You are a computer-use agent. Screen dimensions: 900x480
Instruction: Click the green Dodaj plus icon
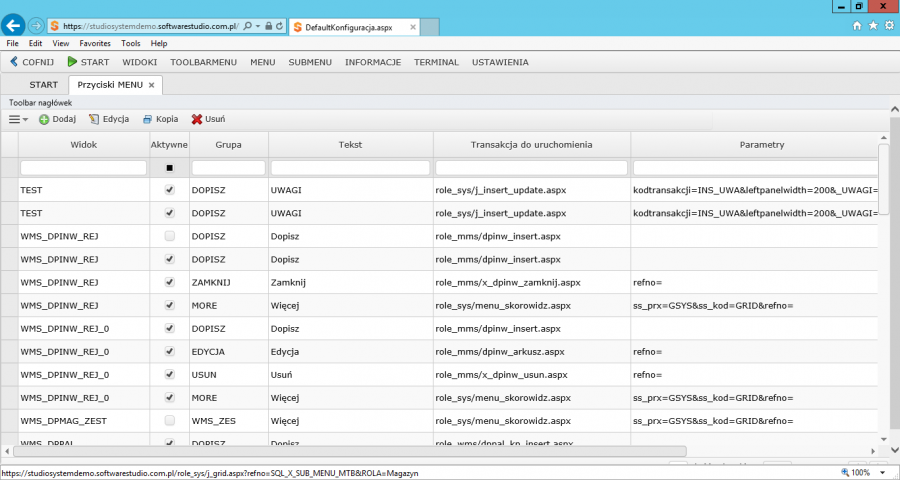[x=44, y=119]
